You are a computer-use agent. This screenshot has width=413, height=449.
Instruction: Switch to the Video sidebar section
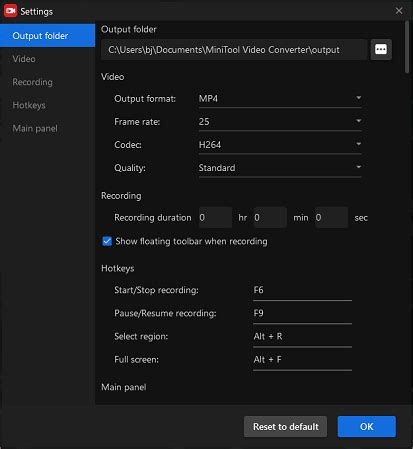(x=47, y=59)
